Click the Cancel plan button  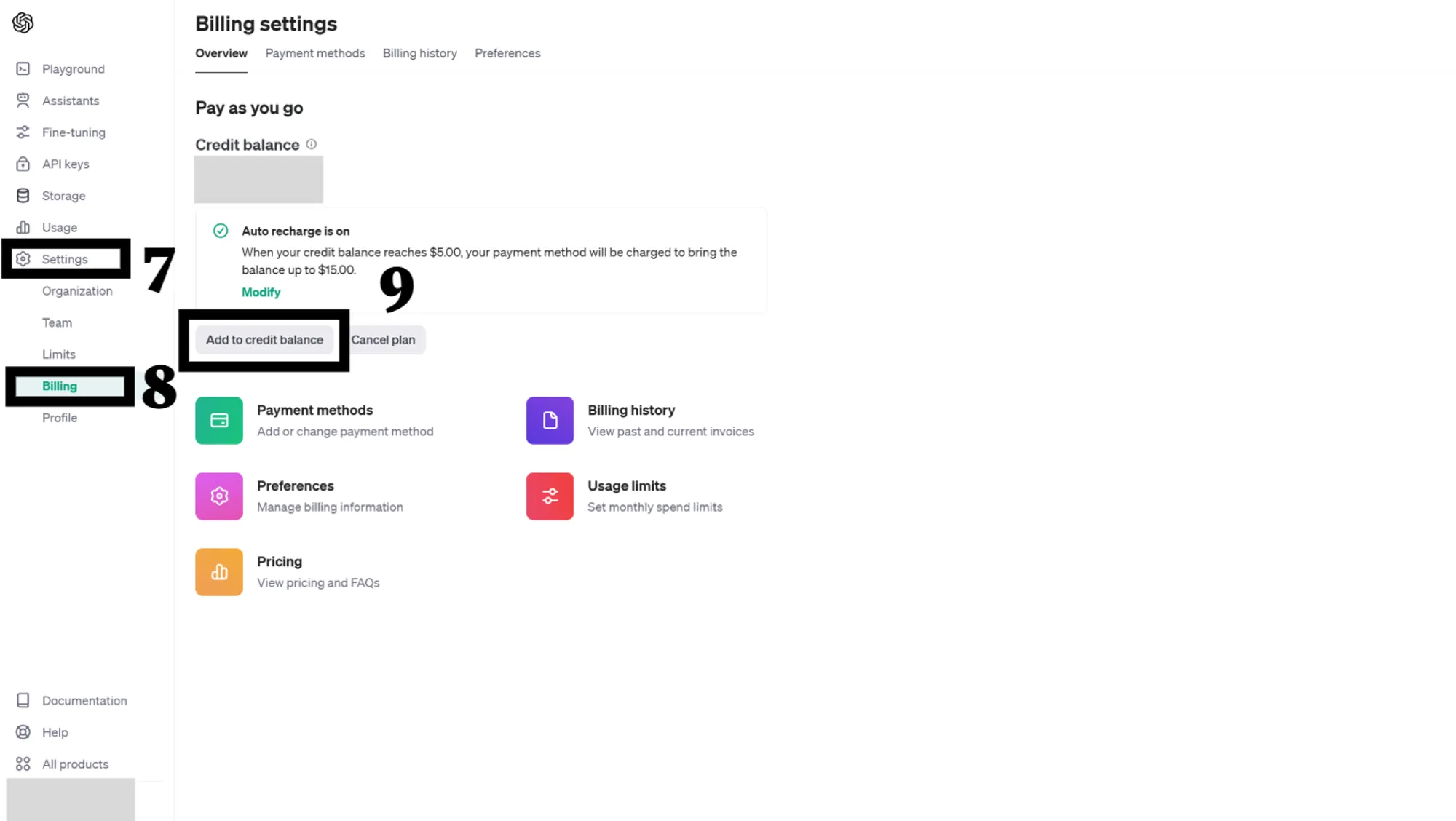point(384,340)
